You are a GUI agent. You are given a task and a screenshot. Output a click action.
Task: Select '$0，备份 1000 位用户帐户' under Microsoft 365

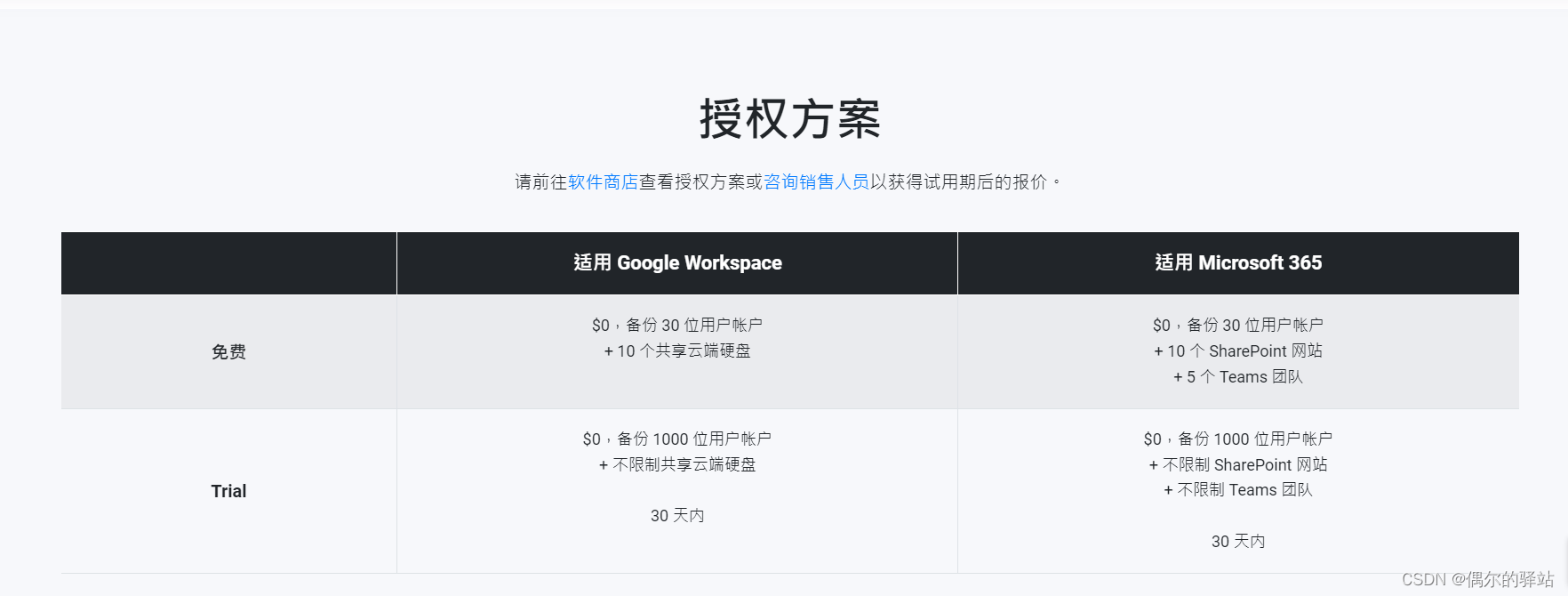click(1238, 439)
